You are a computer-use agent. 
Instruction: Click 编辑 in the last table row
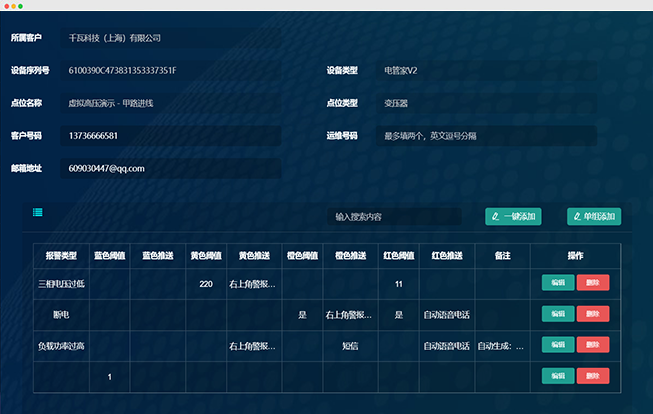click(558, 376)
